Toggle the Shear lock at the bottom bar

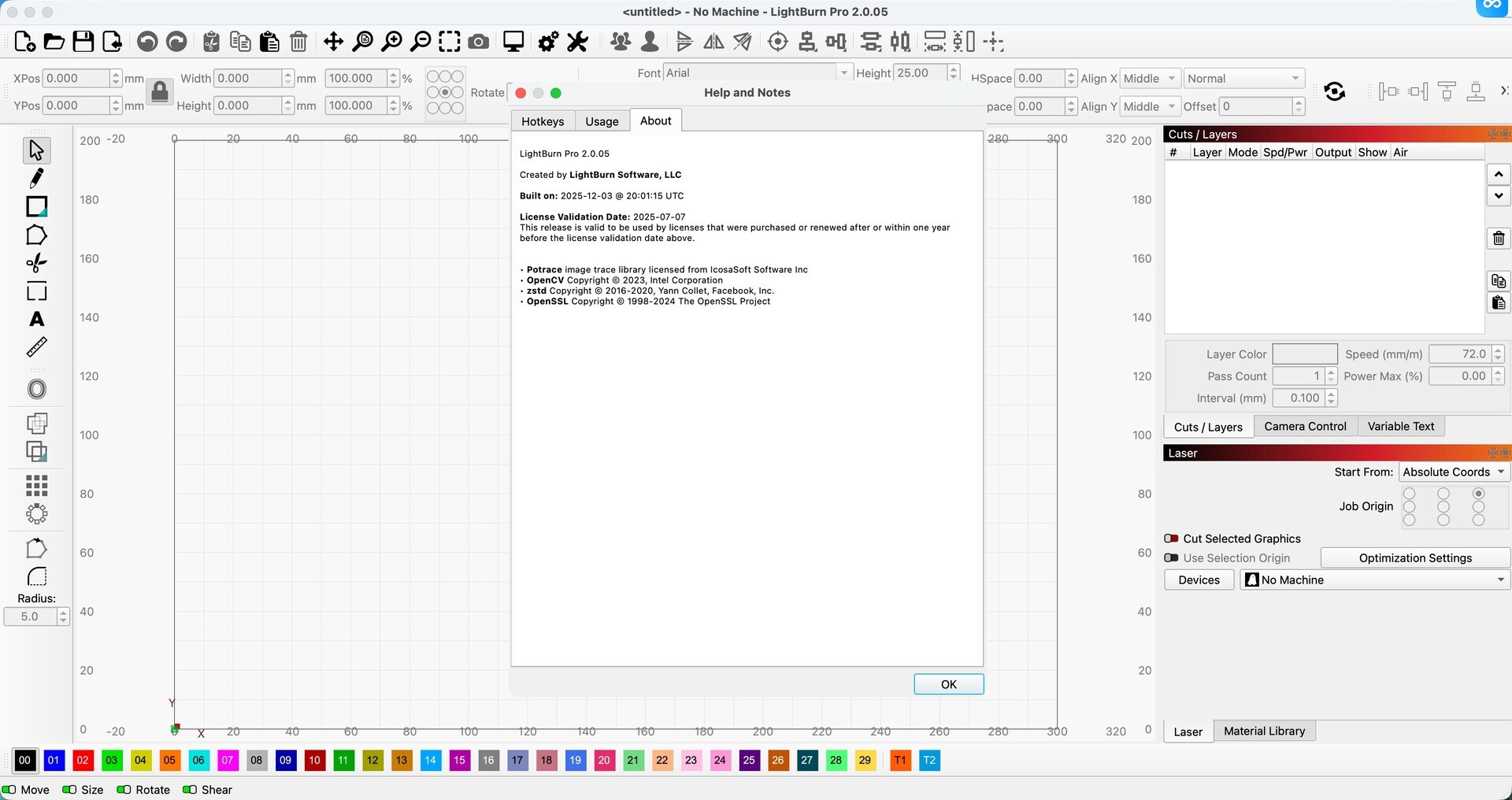click(189, 790)
